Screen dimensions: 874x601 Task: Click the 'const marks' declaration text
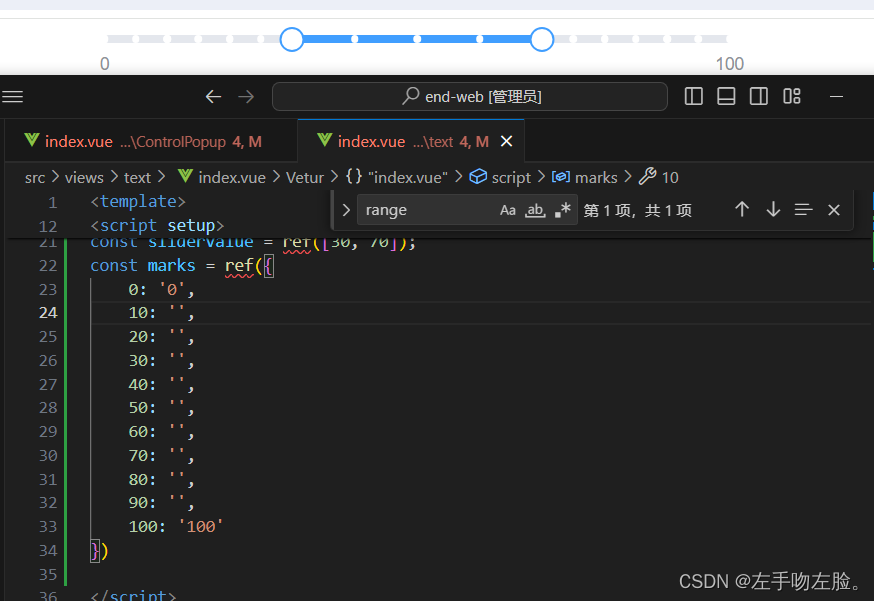click(143, 265)
